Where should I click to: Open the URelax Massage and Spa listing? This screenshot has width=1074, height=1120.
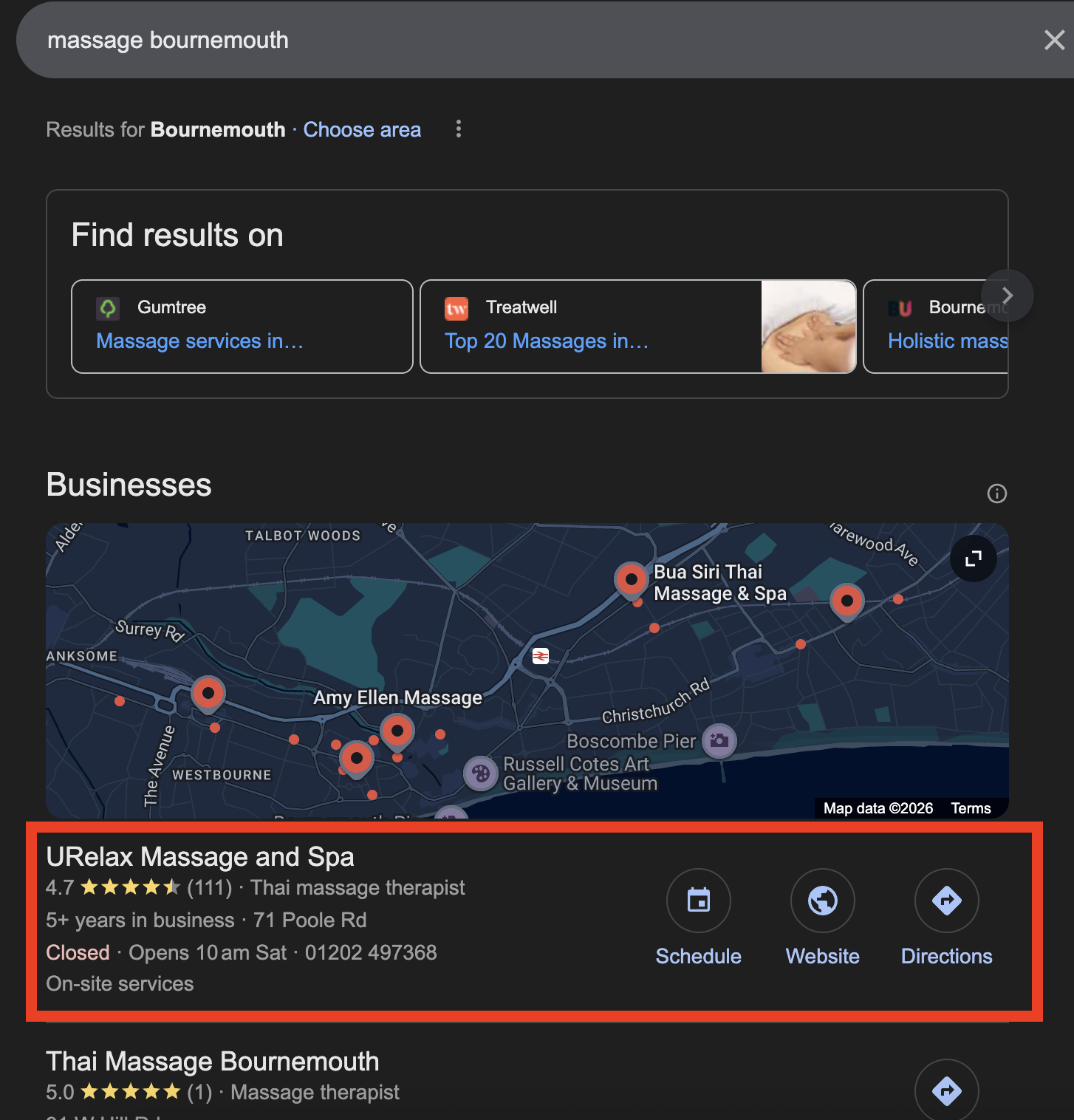pos(200,857)
